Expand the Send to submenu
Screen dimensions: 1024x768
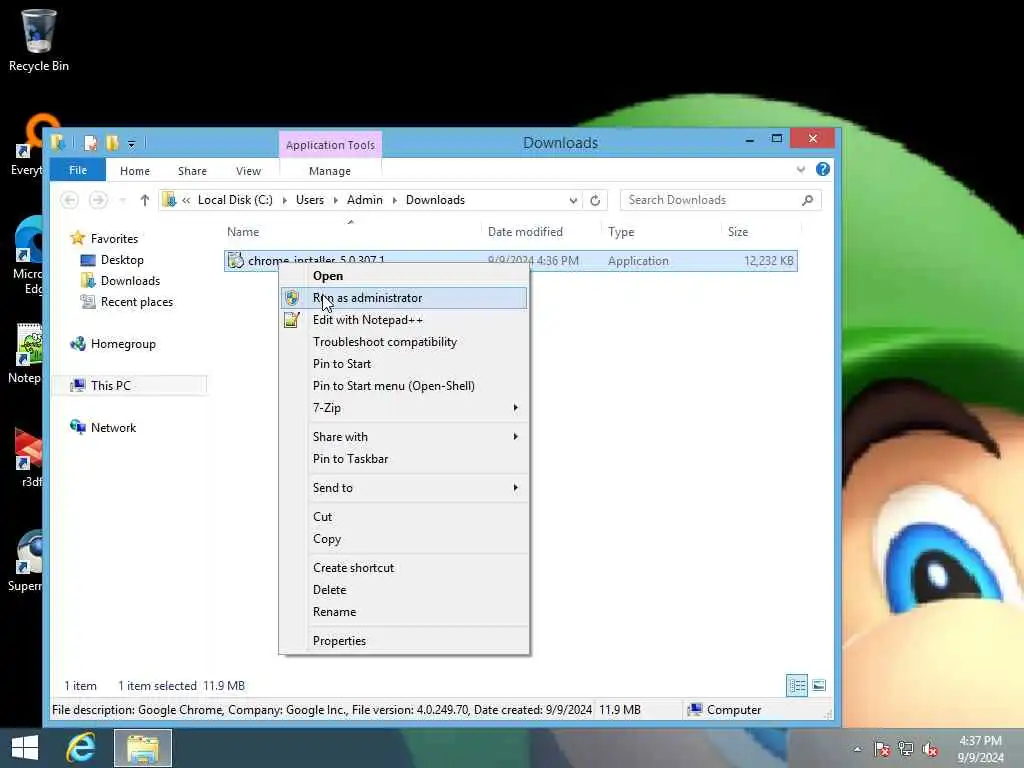pos(404,488)
